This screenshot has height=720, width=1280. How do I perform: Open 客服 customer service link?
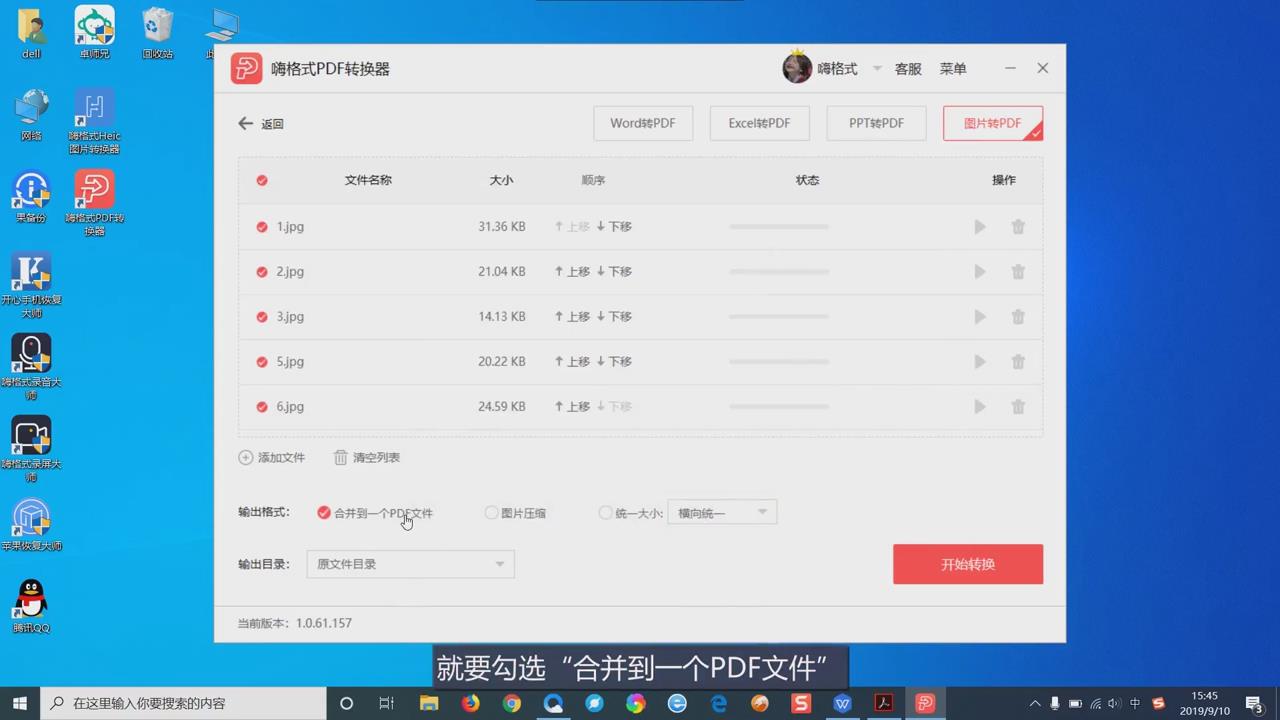[908, 69]
